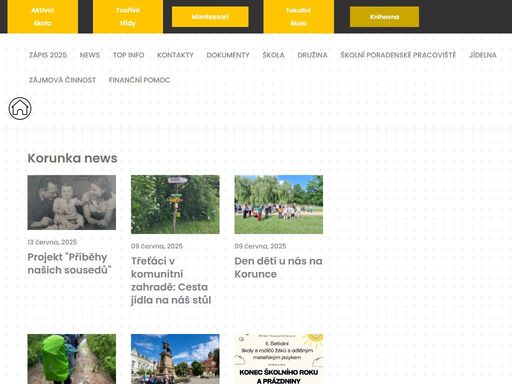Open Třeťáci v komunitní zahradě article
The width and height of the screenshot is (512, 384).
pos(171,280)
